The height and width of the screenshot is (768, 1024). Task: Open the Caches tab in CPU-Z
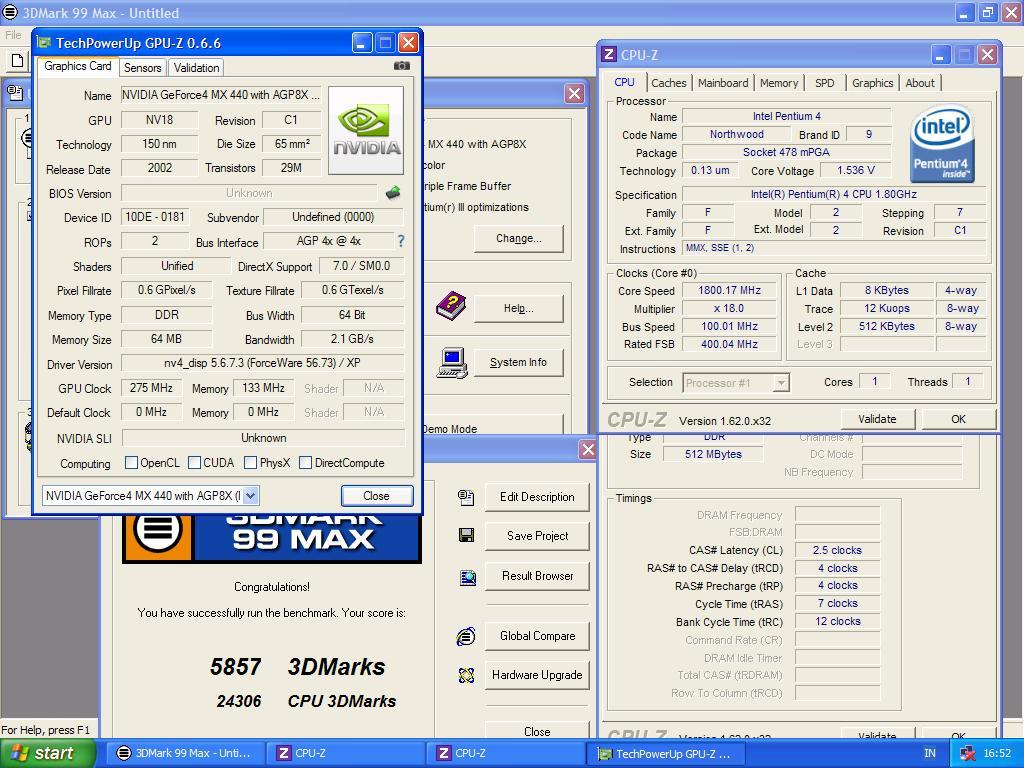pyautogui.click(x=669, y=83)
